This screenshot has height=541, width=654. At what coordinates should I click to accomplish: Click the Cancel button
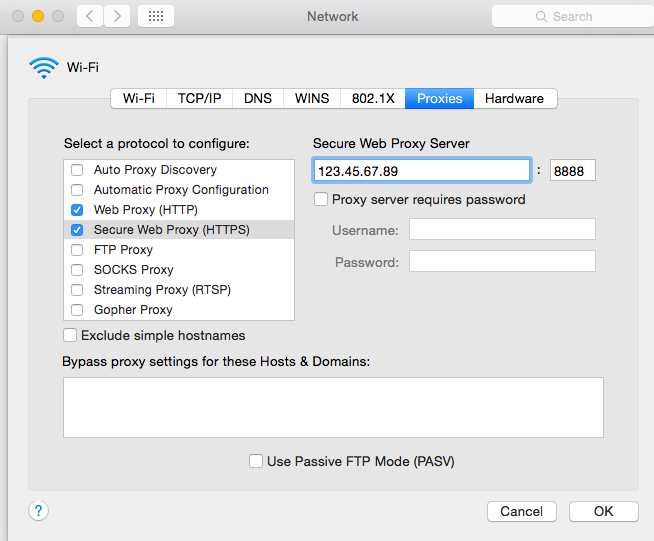pos(521,511)
